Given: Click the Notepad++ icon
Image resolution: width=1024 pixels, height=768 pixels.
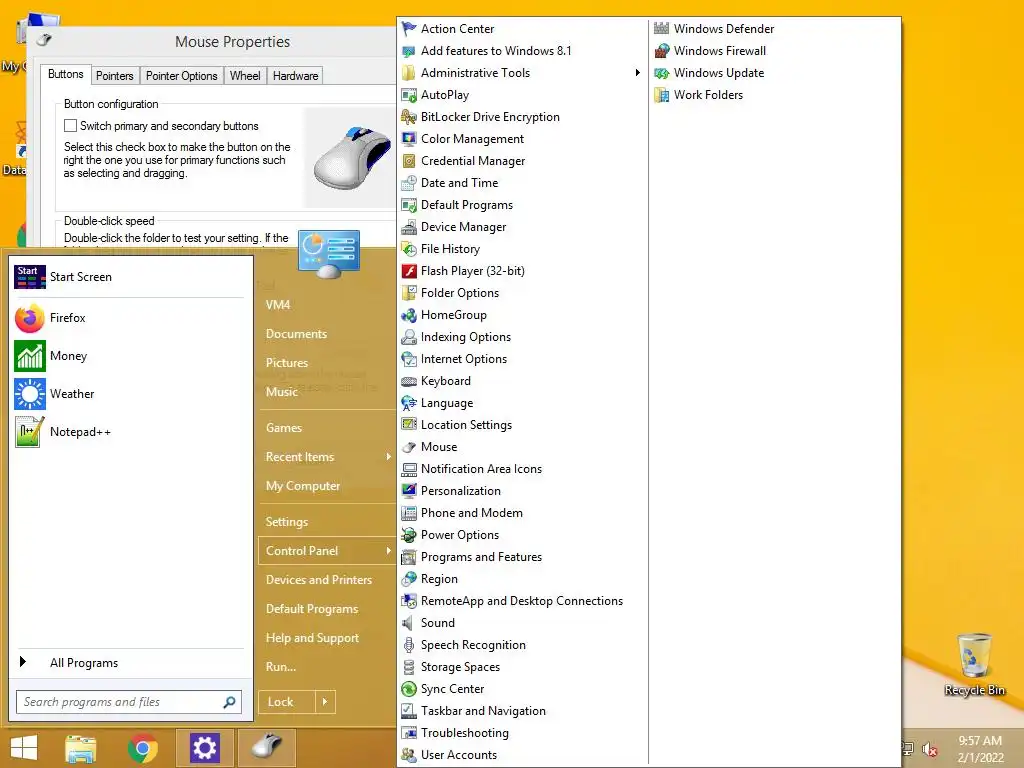Looking at the screenshot, I should tap(30, 432).
